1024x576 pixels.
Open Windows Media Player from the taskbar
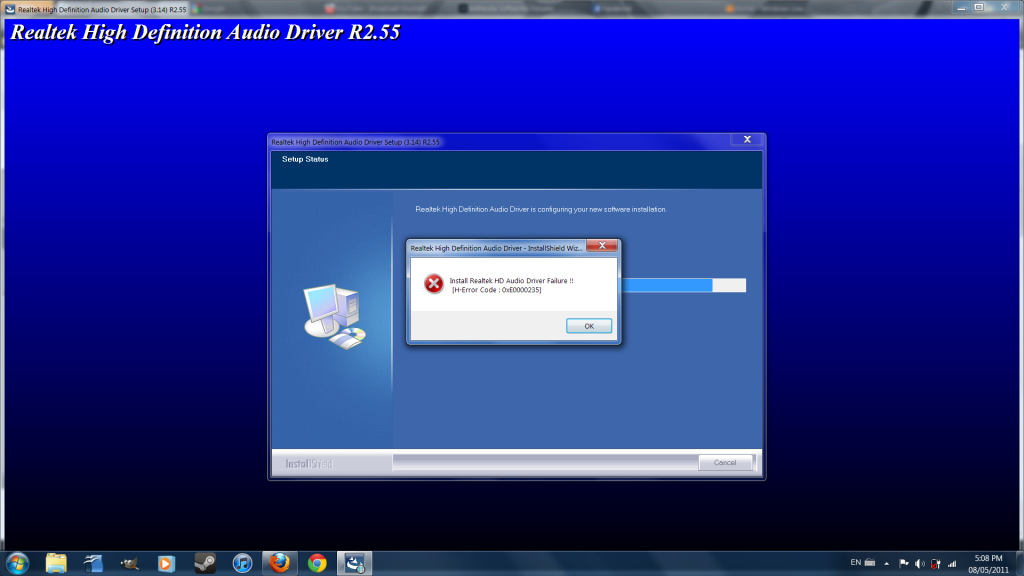[x=167, y=563]
